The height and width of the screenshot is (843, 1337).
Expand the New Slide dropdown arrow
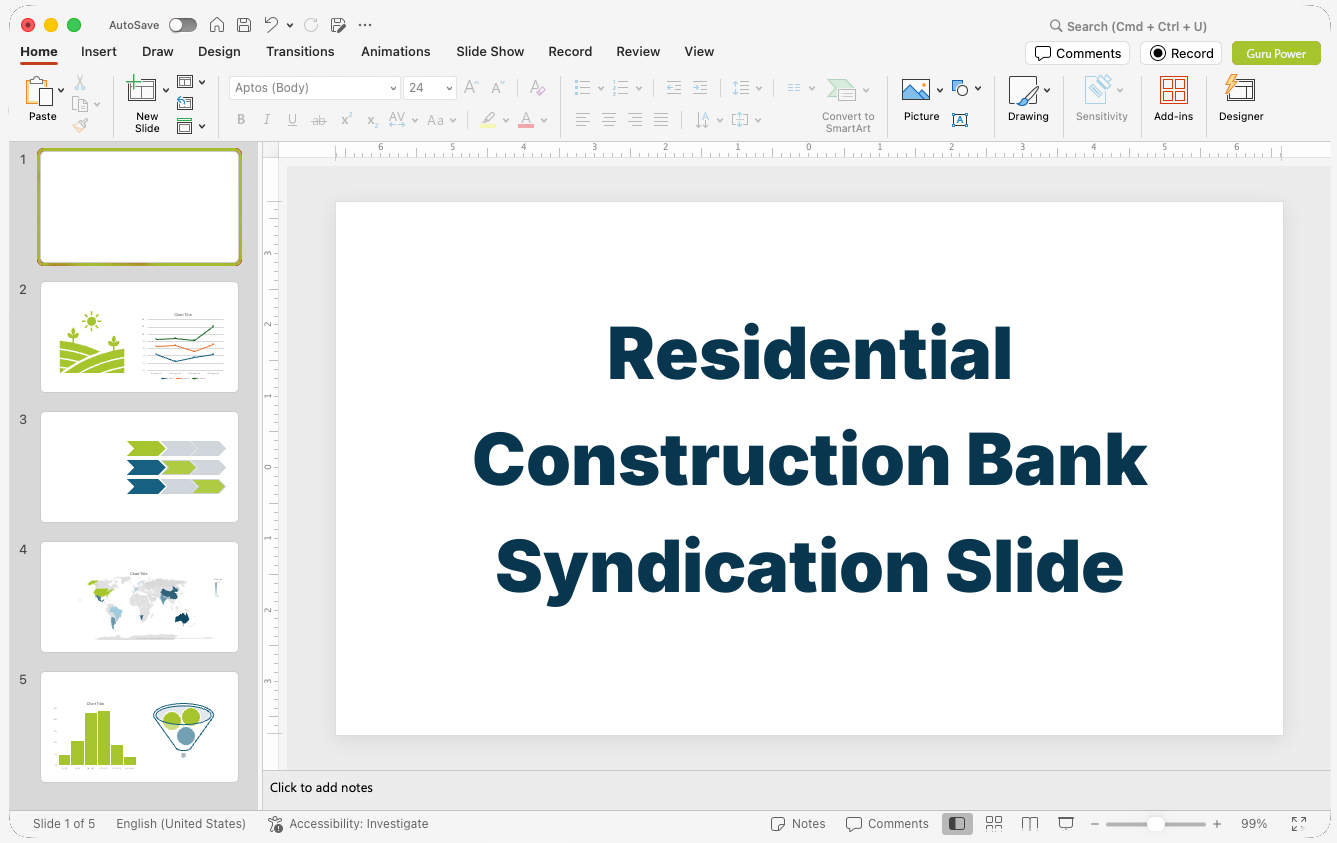click(x=166, y=90)
